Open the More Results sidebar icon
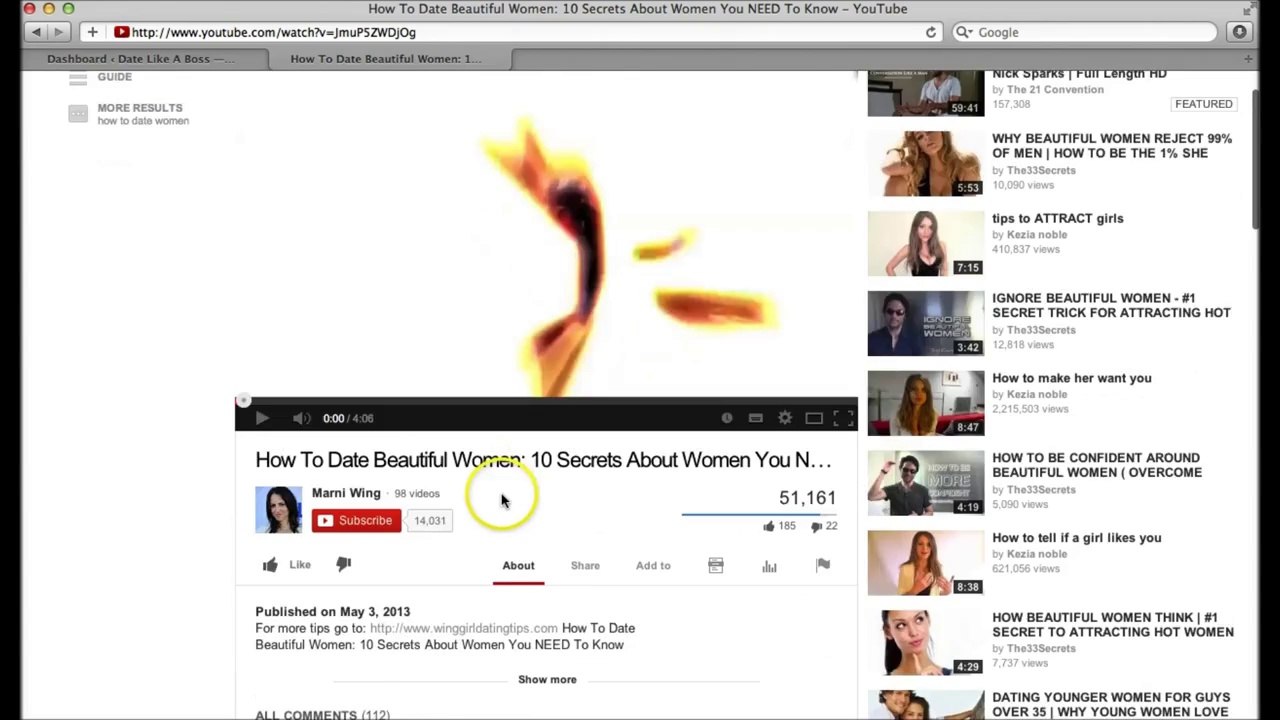This screenshot has height=720, width=1280. (x=78, y=114)
